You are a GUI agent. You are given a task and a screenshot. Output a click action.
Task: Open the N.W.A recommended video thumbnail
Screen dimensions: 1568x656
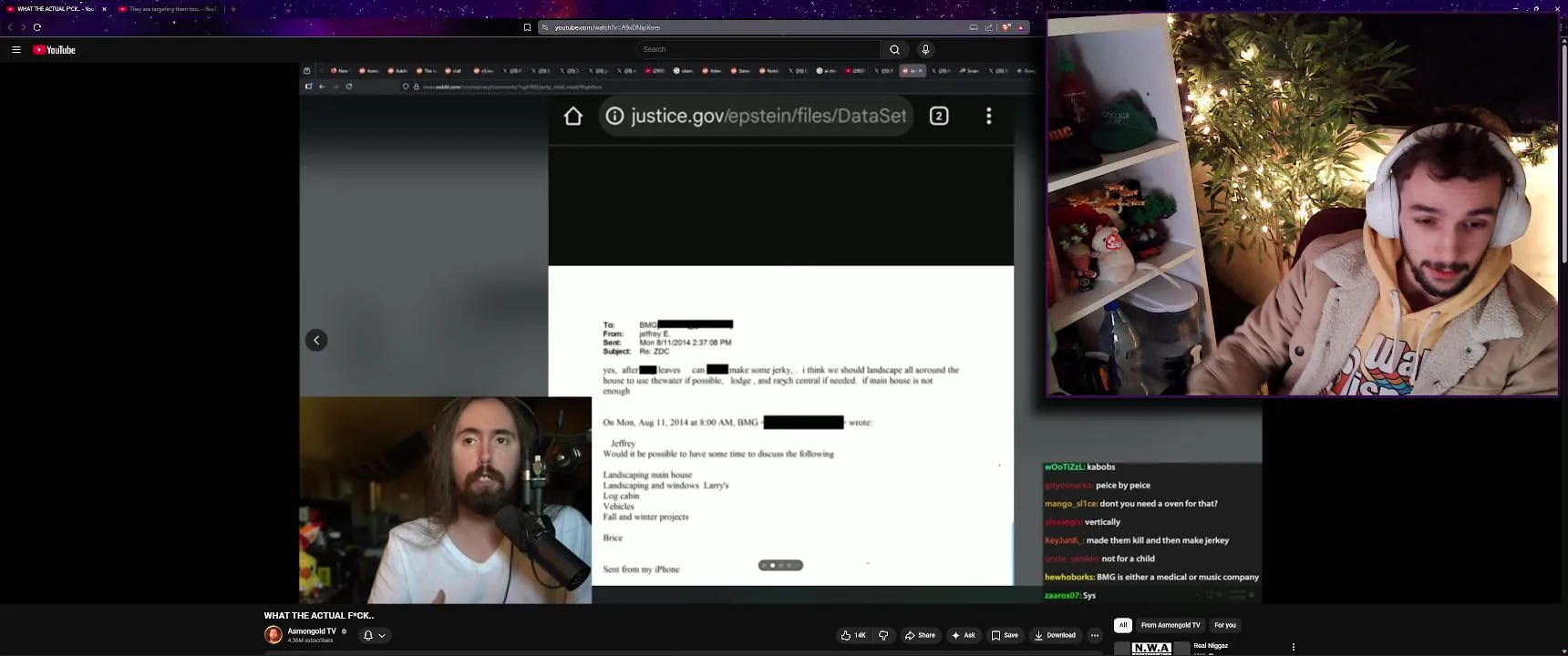click(x=1151, y=648)
